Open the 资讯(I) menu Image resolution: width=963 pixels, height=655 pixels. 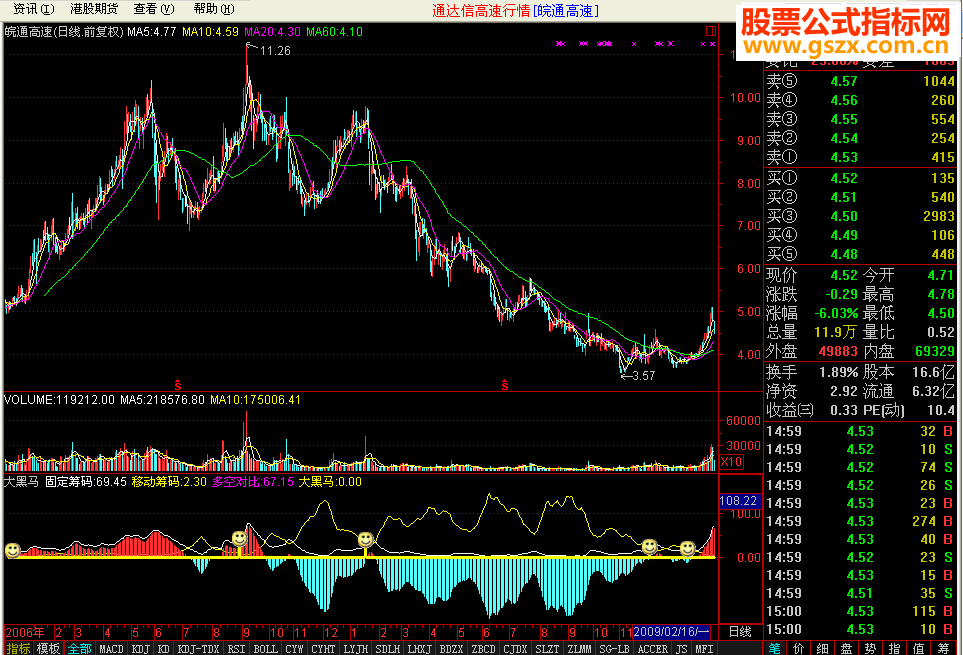(x=34, y=9)
